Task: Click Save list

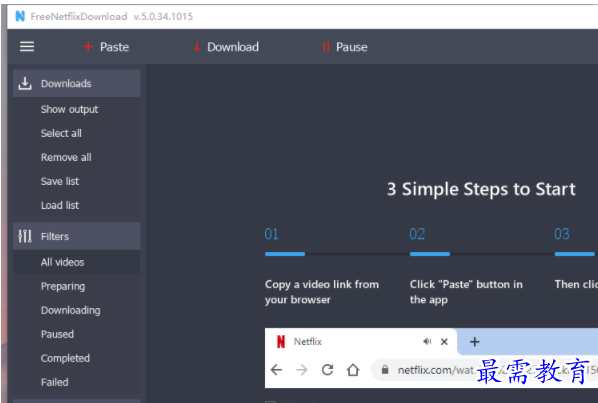Action: tap(60, 181)
